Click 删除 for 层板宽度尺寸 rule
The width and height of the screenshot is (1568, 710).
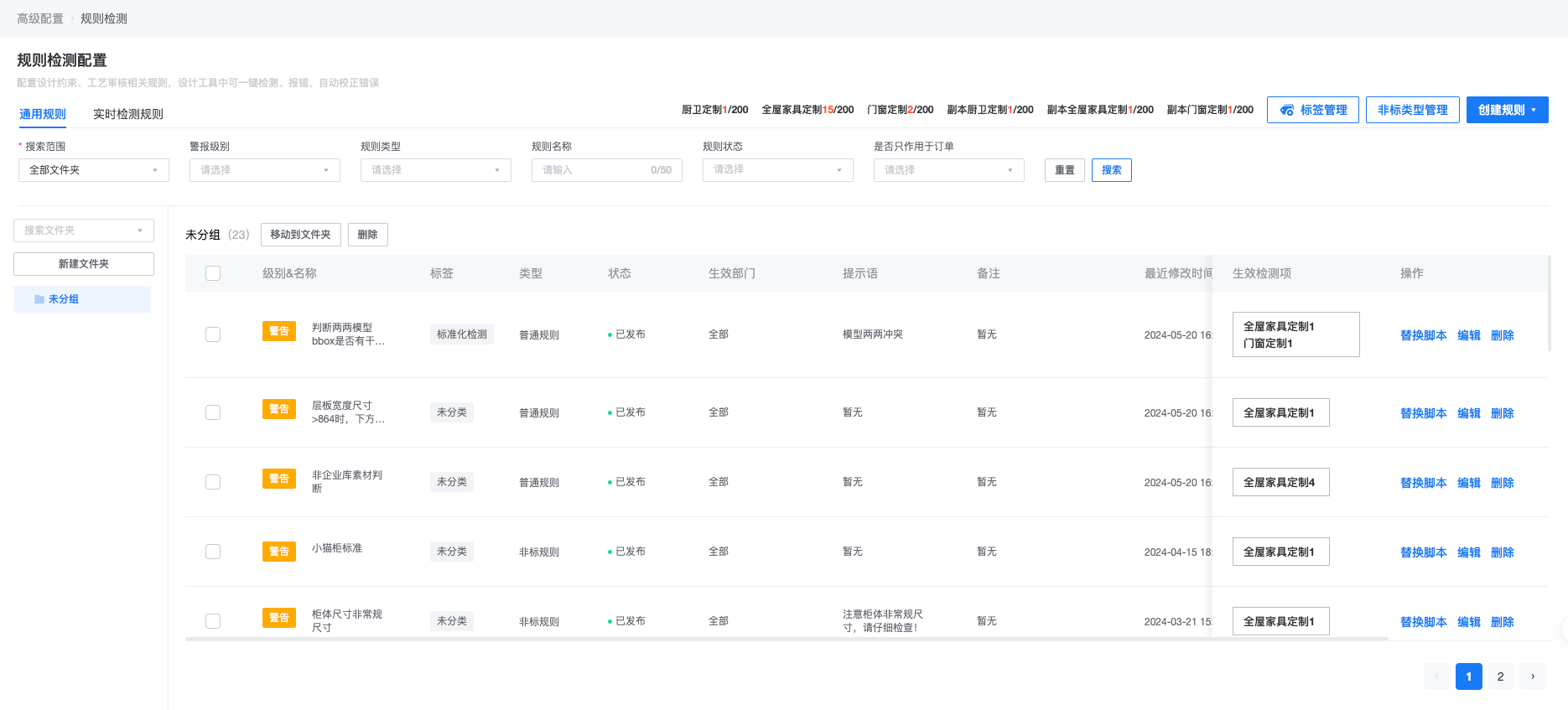pyautogui.click(x=1503, y=413)
